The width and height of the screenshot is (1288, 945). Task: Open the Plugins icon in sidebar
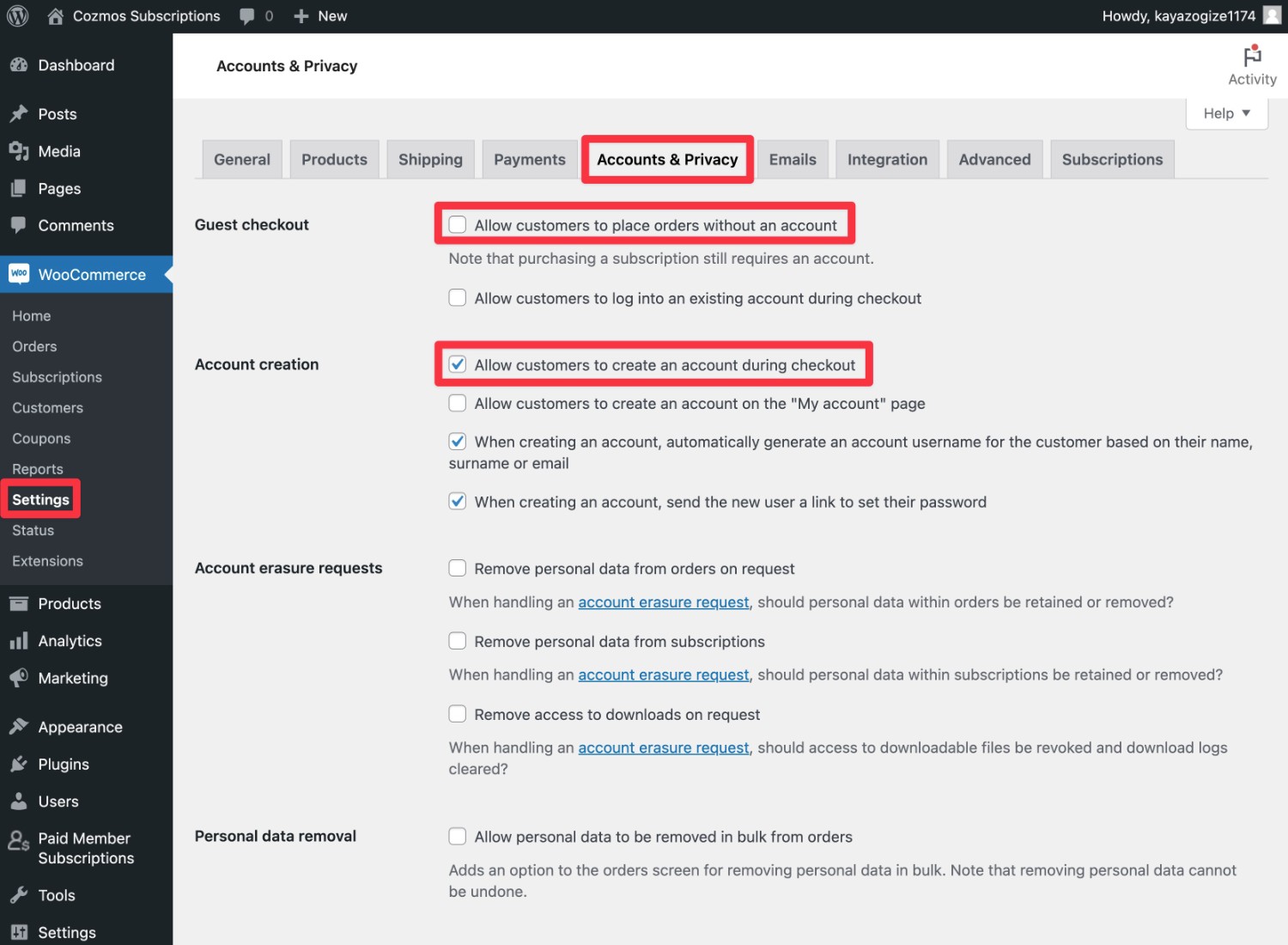tap(19, 764)
